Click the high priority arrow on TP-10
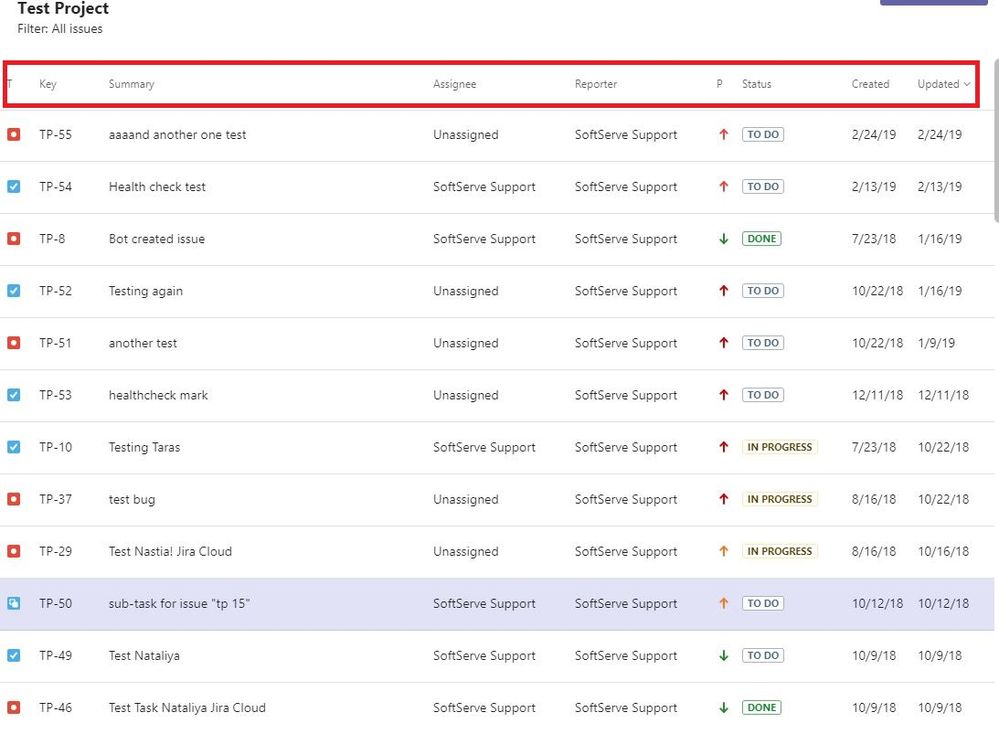The height and width of the screenshot is (734, 999). 724,447
